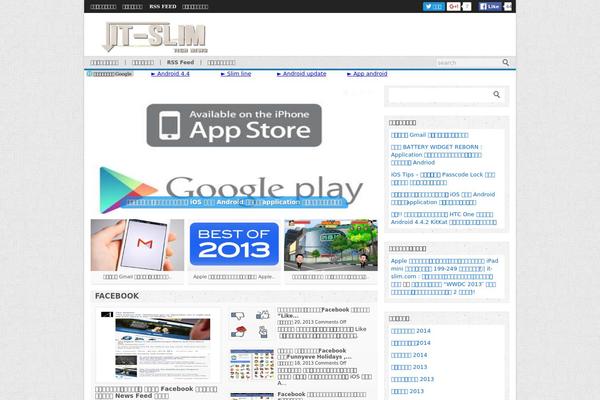Focus the search field in navigation bar

coord(468,62)
